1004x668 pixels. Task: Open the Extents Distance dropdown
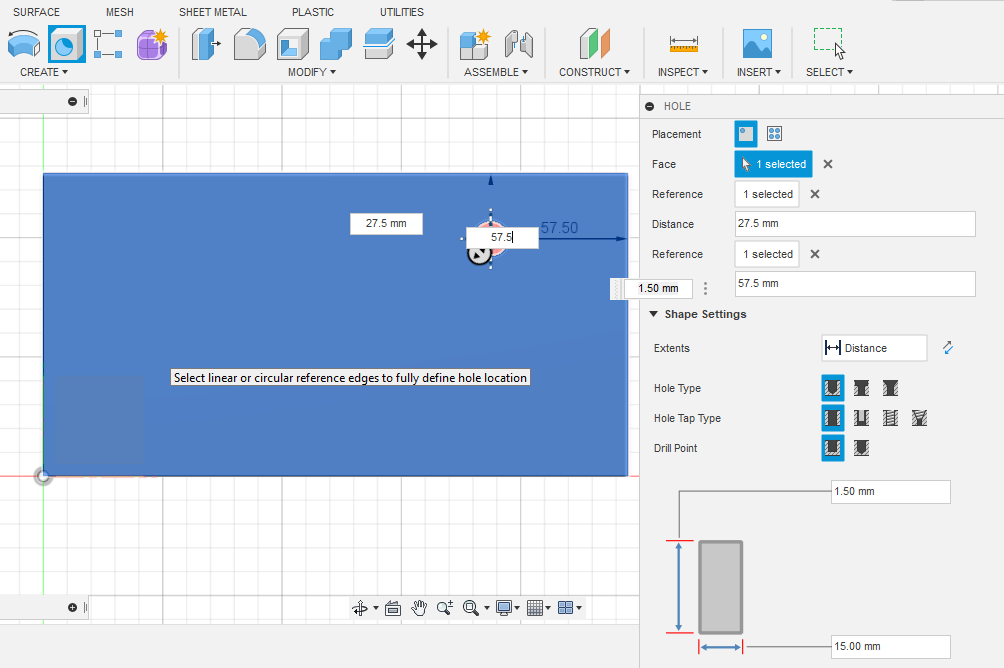click(874, 348)
